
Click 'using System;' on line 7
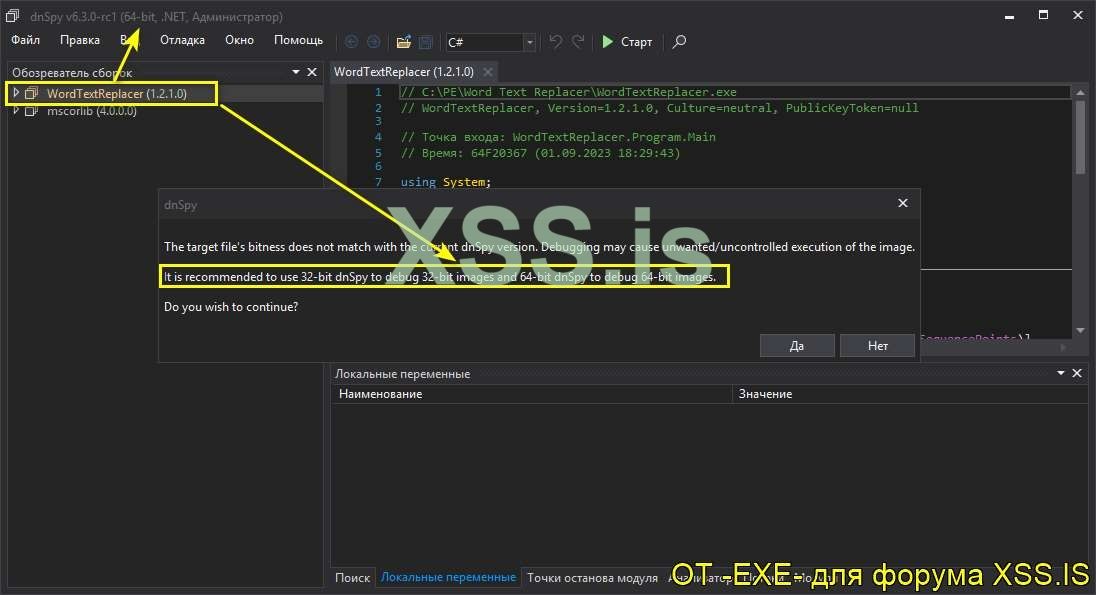(446, 182)
